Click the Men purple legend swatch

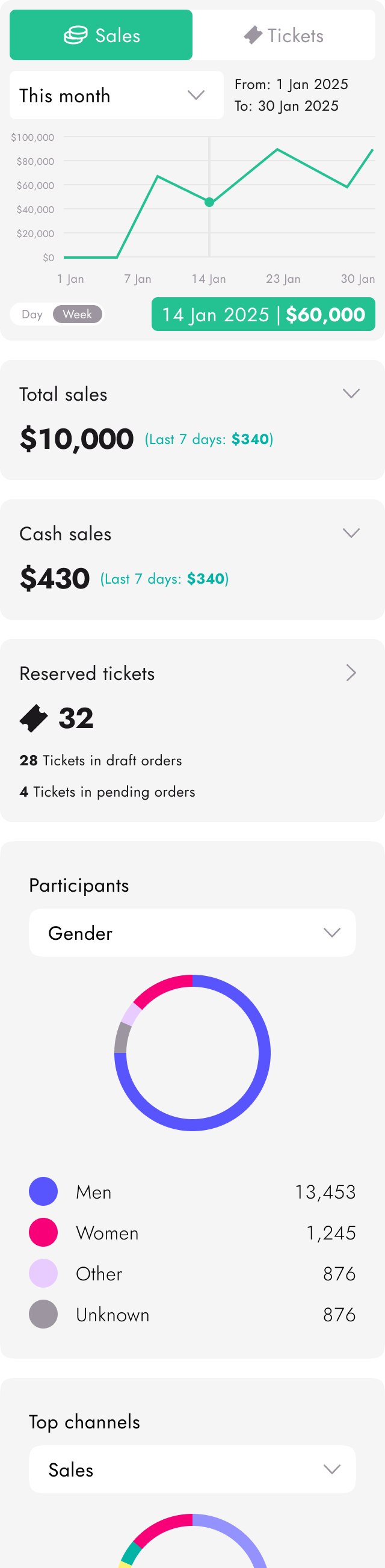(x=43, y=1191)
